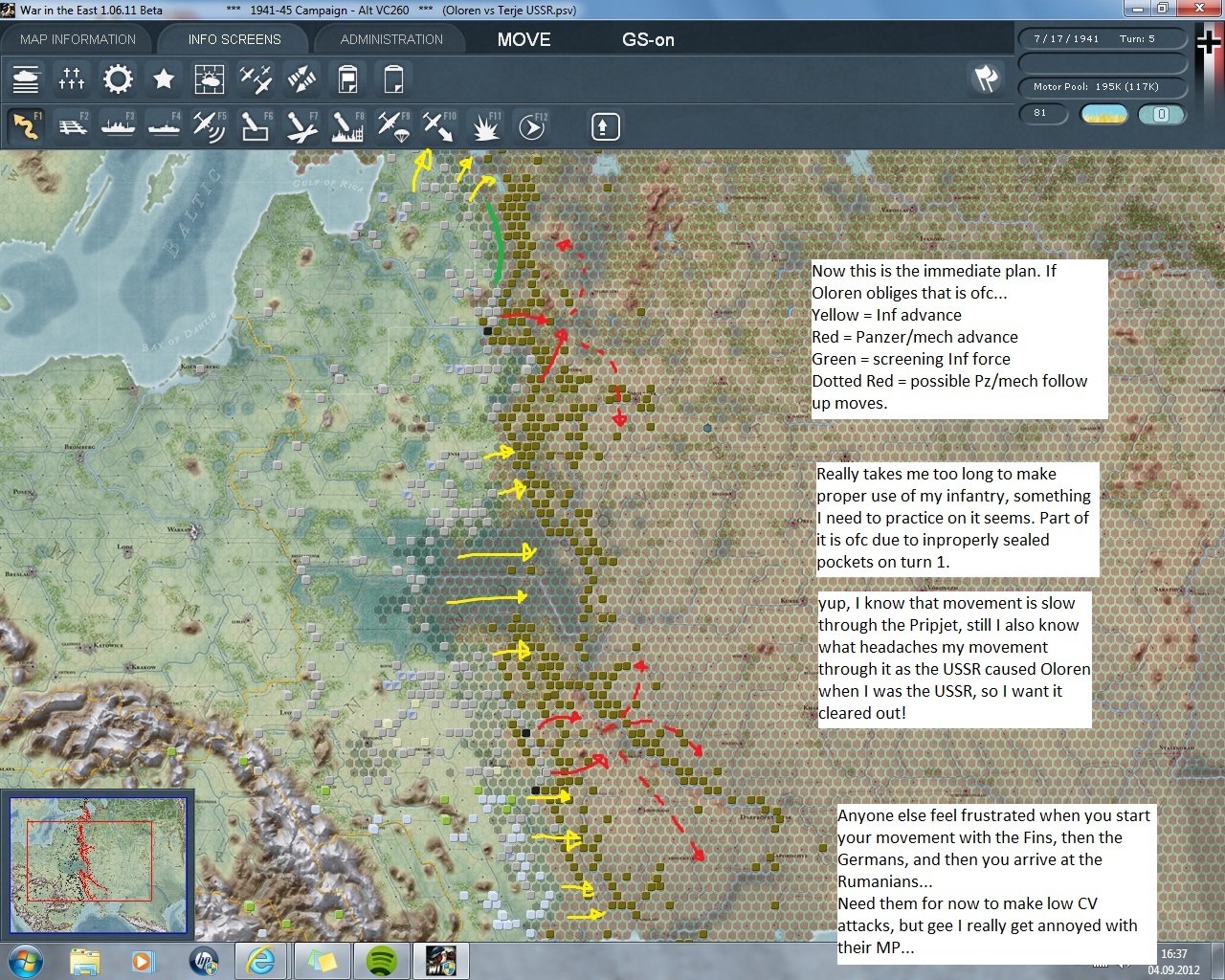Switch to the MAP INFORMATION tab

click(78, 39)
